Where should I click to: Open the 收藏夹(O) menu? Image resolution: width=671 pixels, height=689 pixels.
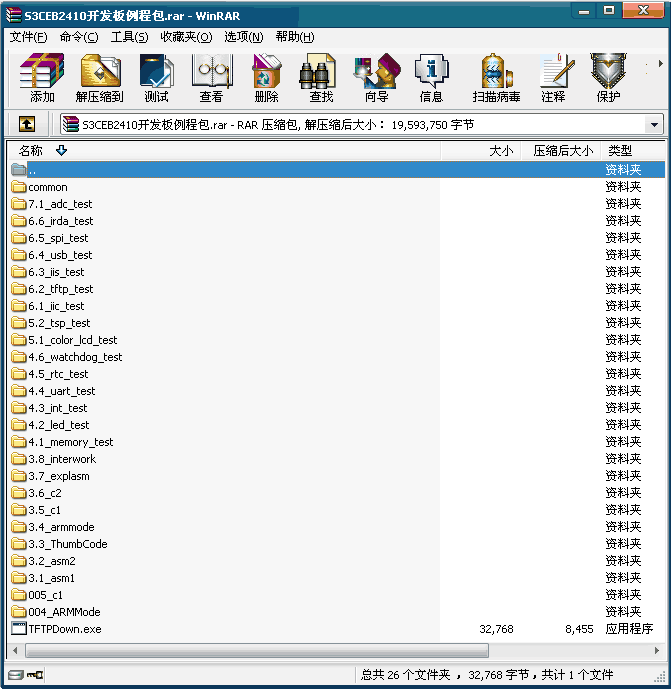point(186,37)
